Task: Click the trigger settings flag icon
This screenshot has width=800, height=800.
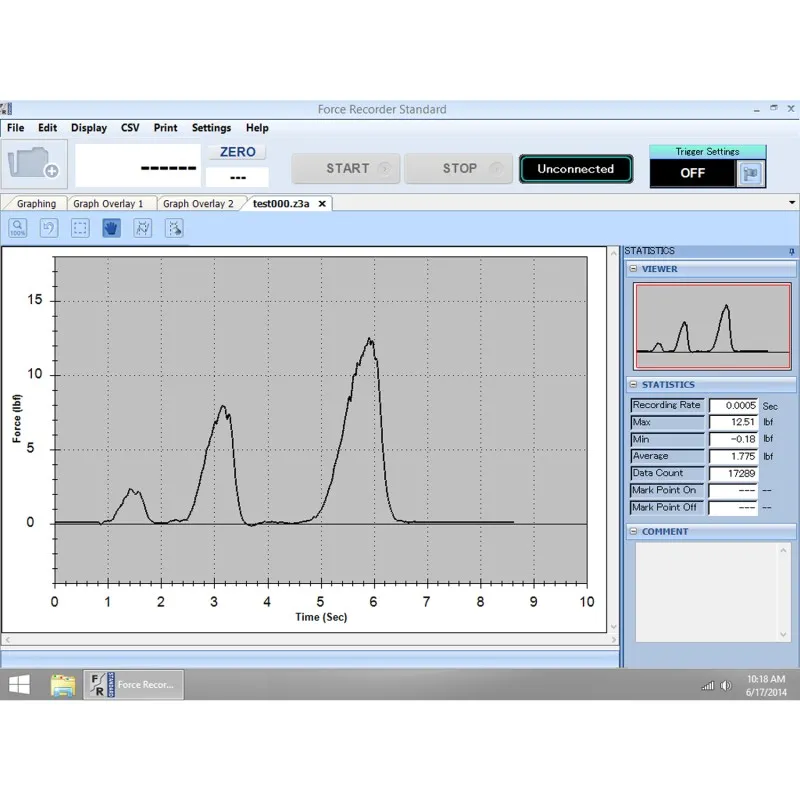Action: pyautogui.click(x=749, y=173)
